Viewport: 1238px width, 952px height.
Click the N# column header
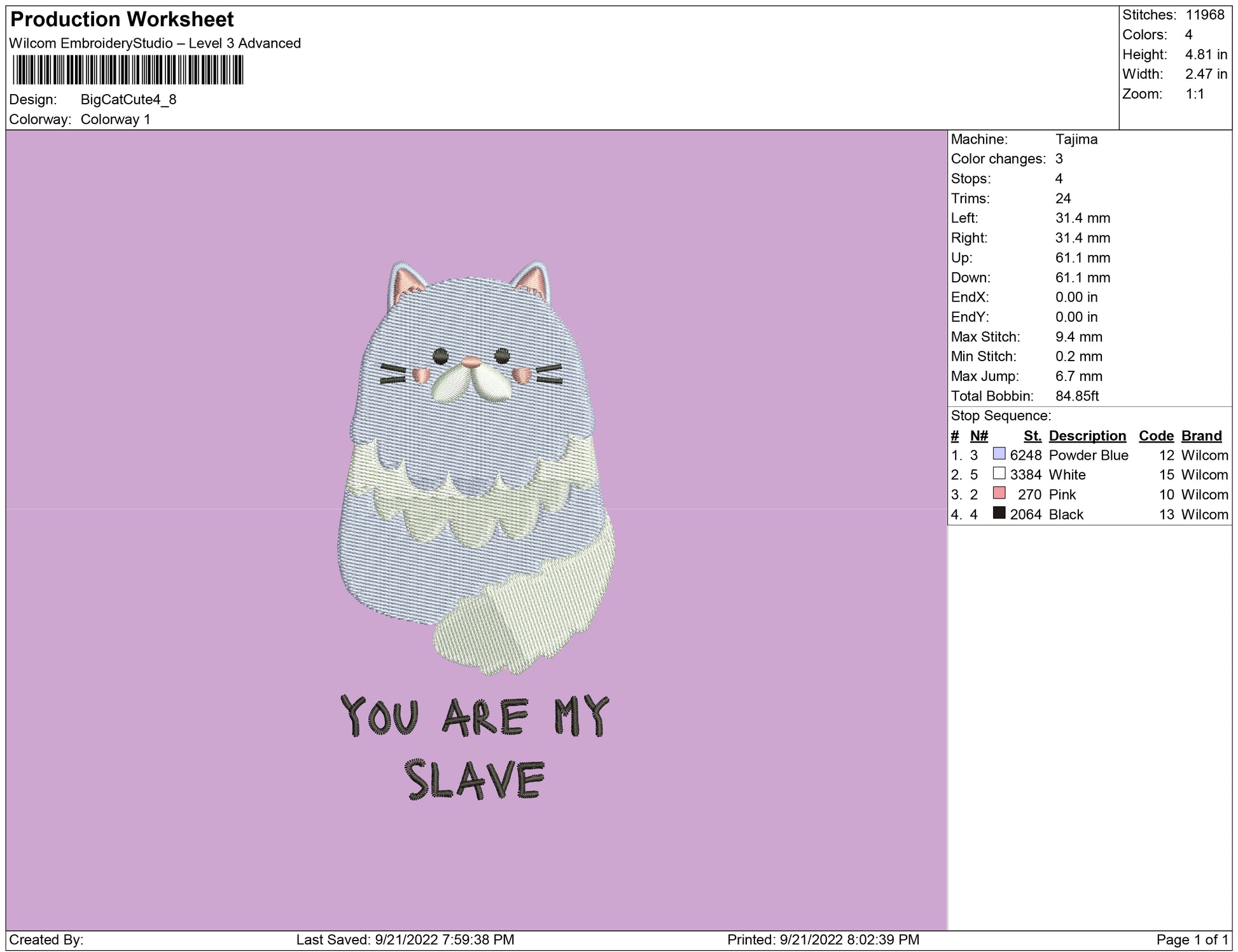click(x=978, y=436)
